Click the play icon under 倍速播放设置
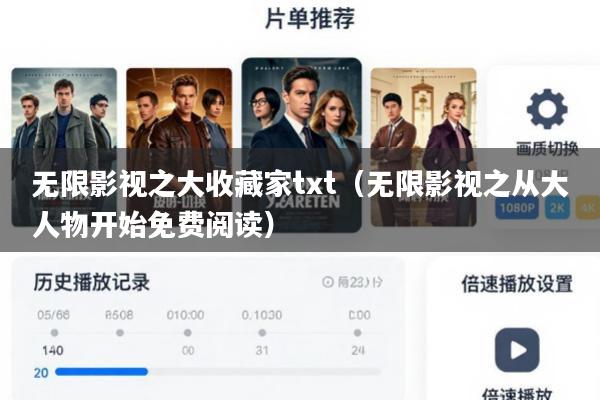The width and height of the screenshot is (600, 400). 517,350
